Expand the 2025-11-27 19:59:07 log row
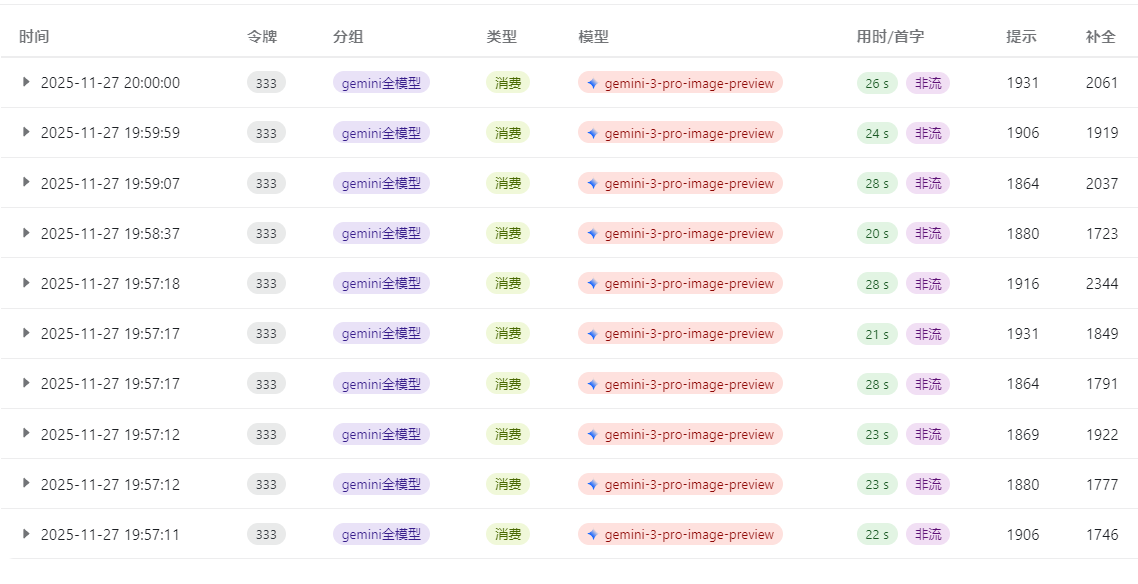1138x584 pixels. [26, 182]
